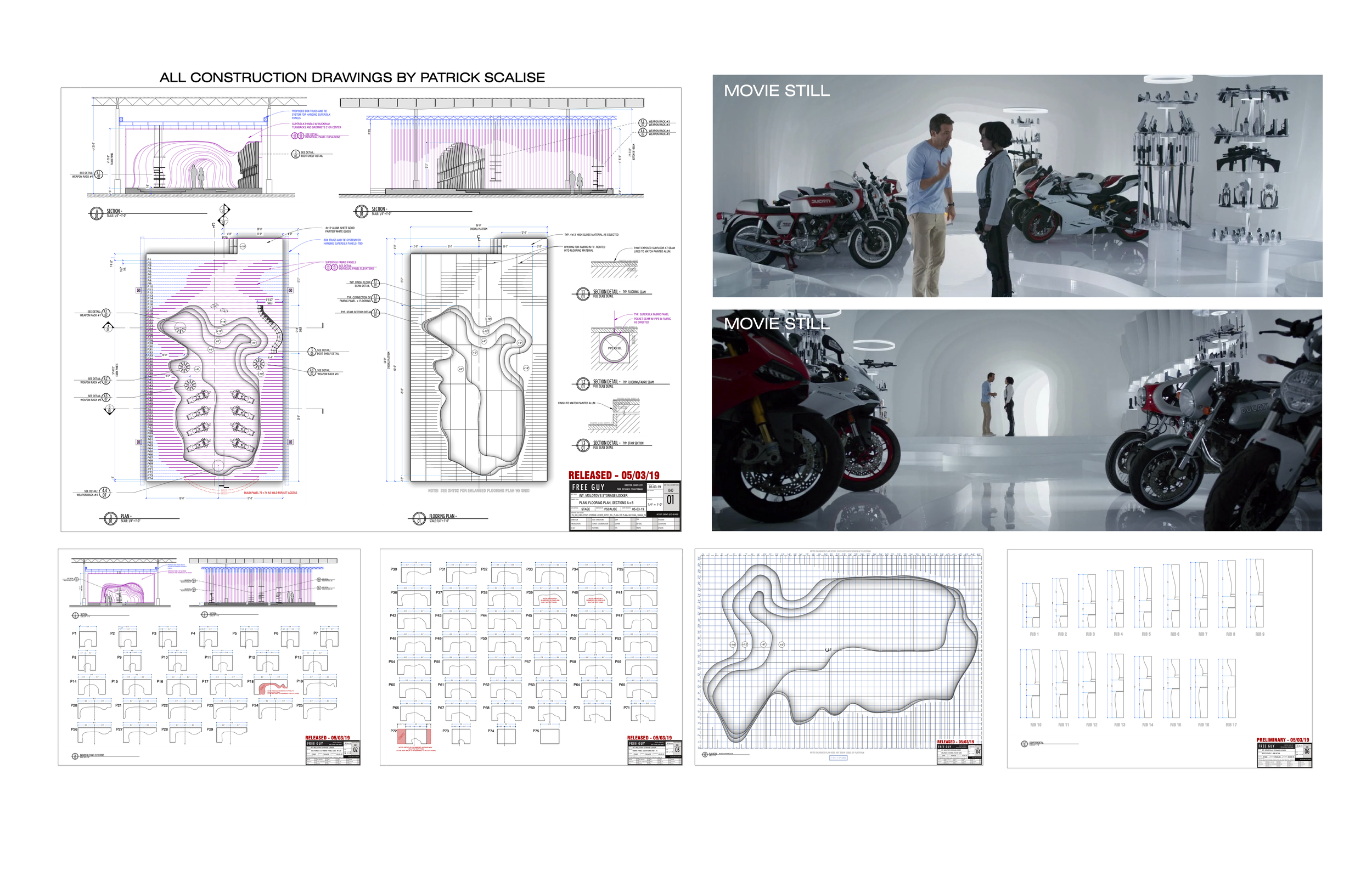The width and height of the screenshot is (1372, 871).
Task: Open the lower movie still of the motorcycle hall
Action: 1016,420
